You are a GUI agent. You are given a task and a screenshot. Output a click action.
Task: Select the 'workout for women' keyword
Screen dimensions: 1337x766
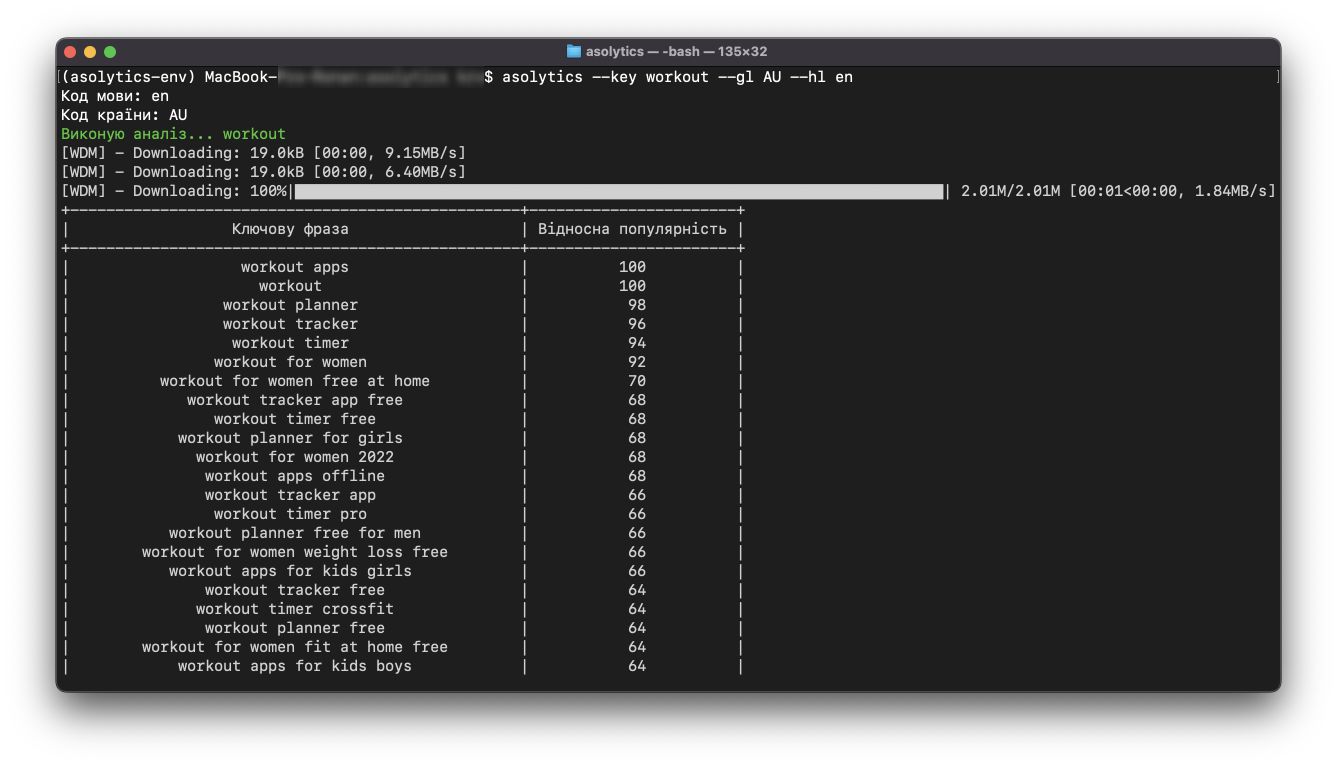tap(290, 362)
